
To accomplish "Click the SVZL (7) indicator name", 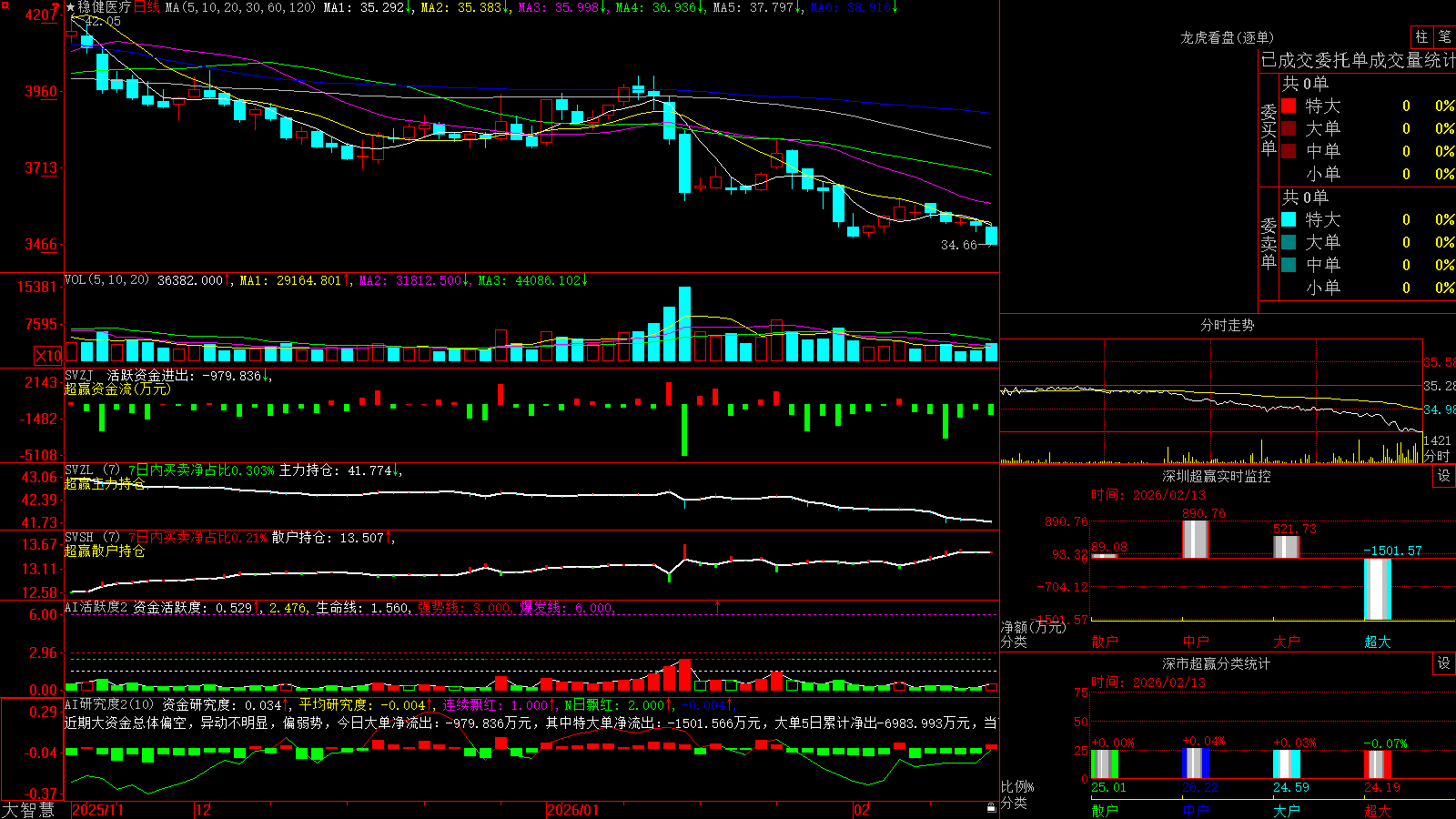I will coord(92,470).
